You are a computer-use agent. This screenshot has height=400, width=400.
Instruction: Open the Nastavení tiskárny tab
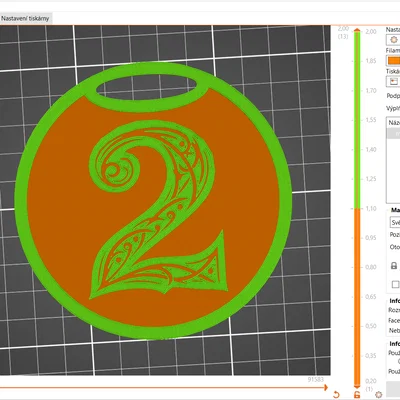(x=25, y=19)
